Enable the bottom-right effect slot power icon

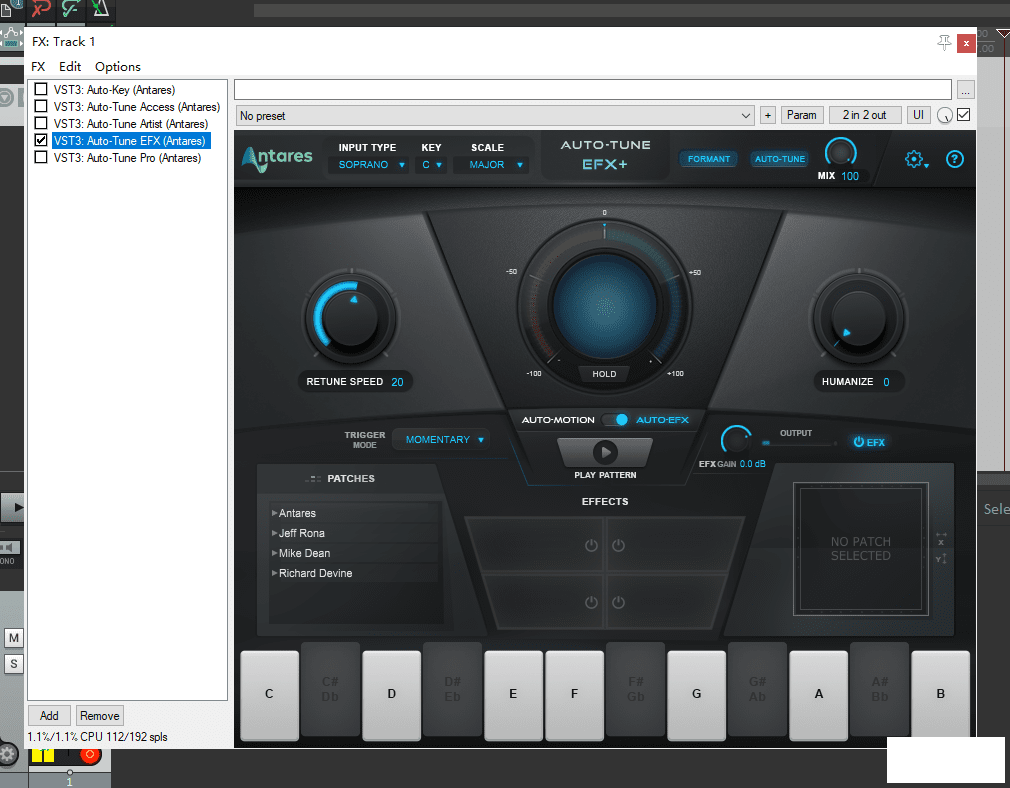pos(618,602)
